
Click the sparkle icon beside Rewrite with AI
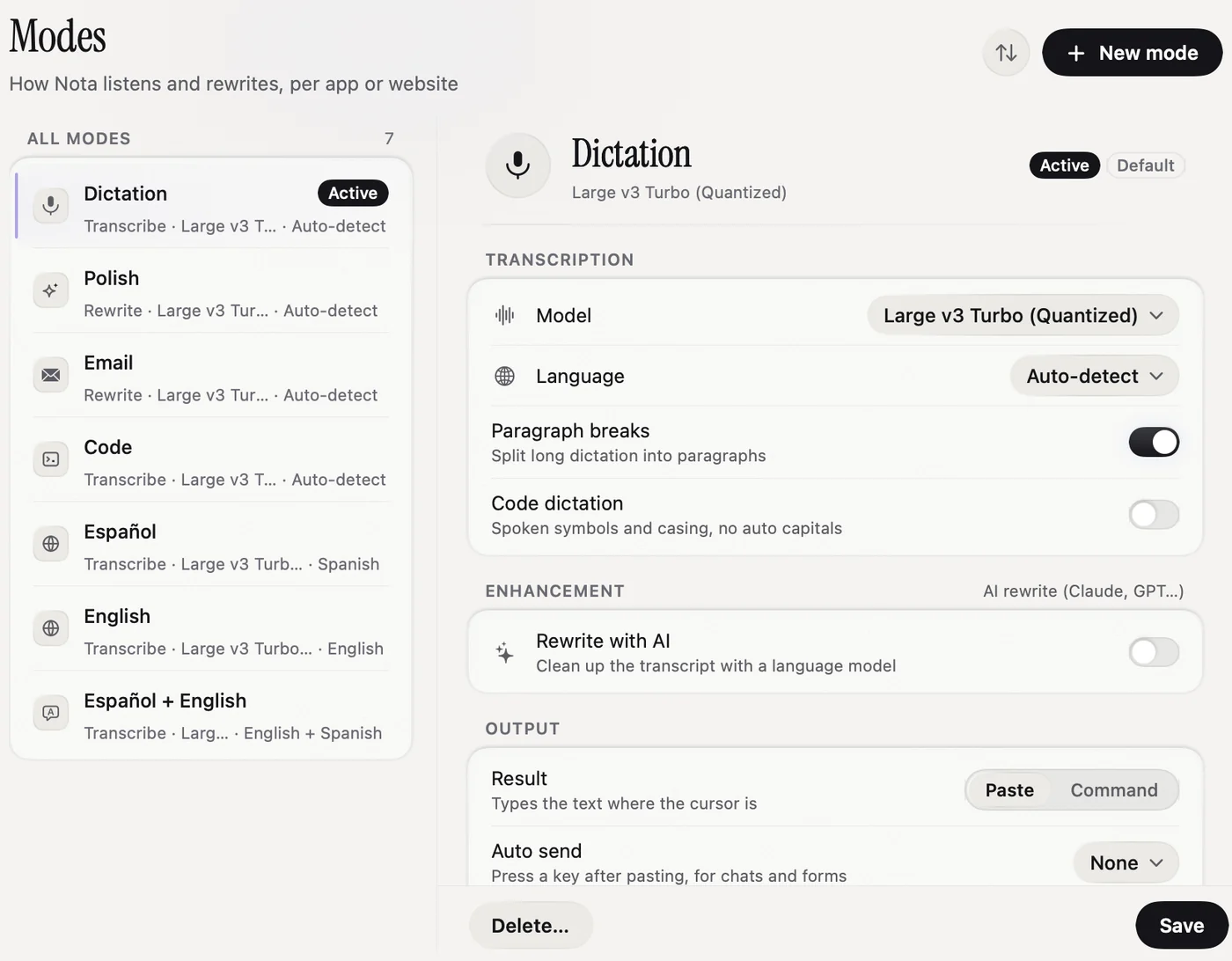tap(504, 652)
